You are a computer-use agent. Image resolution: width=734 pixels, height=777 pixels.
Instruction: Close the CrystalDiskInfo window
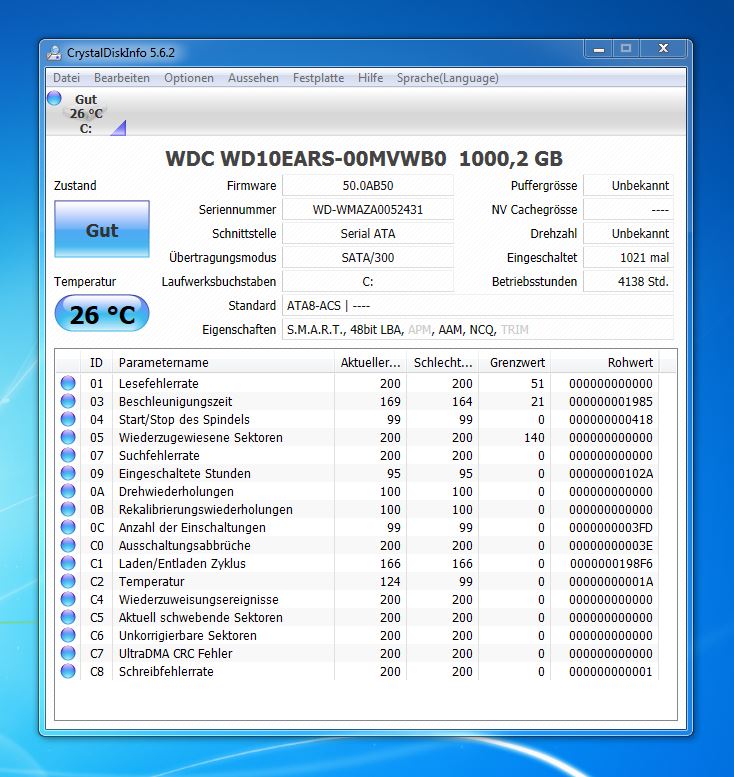(664, 49)
